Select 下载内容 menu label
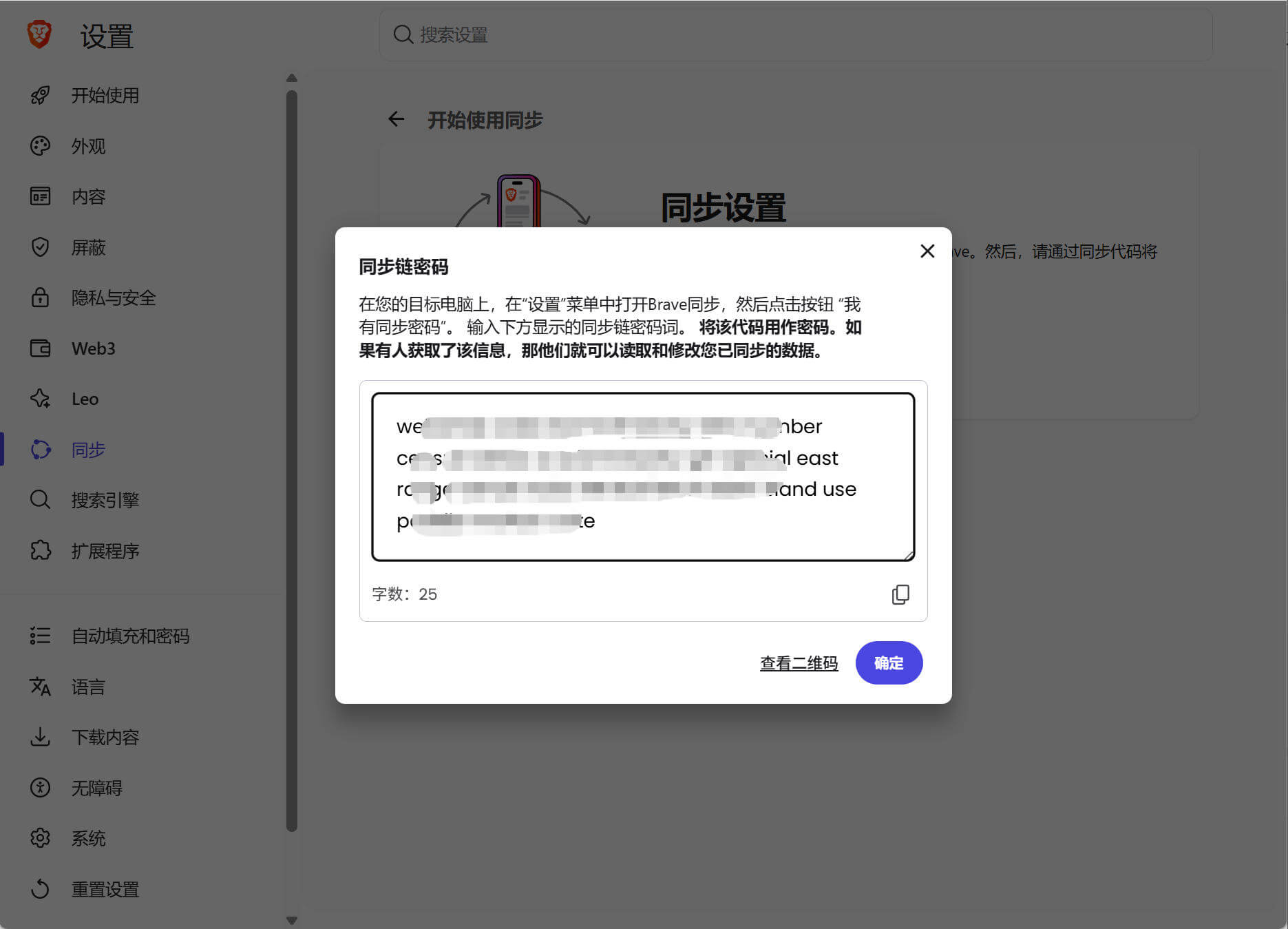Viewport: 1288px width, 929px height. 105,737
